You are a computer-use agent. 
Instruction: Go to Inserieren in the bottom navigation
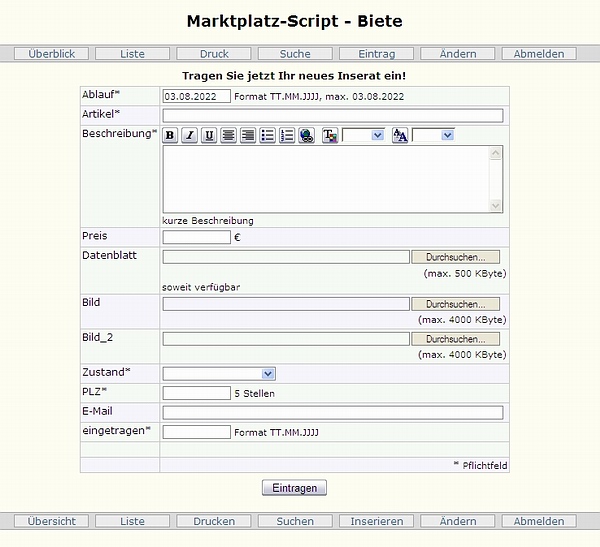[x=377, y=521]
